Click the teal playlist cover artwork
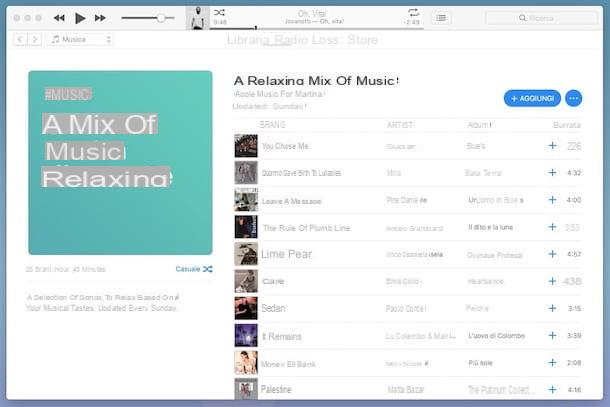 tap(120, 163)
